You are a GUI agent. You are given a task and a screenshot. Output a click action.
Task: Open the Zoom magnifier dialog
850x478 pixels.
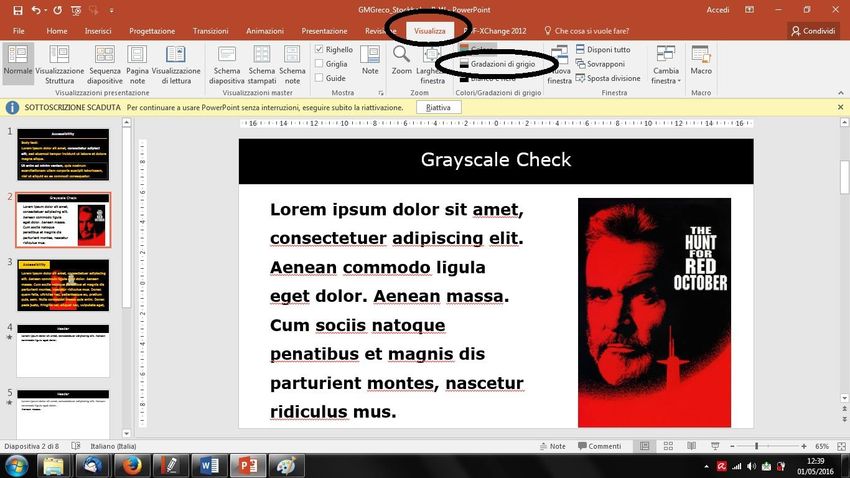click(x=402, y=61)
